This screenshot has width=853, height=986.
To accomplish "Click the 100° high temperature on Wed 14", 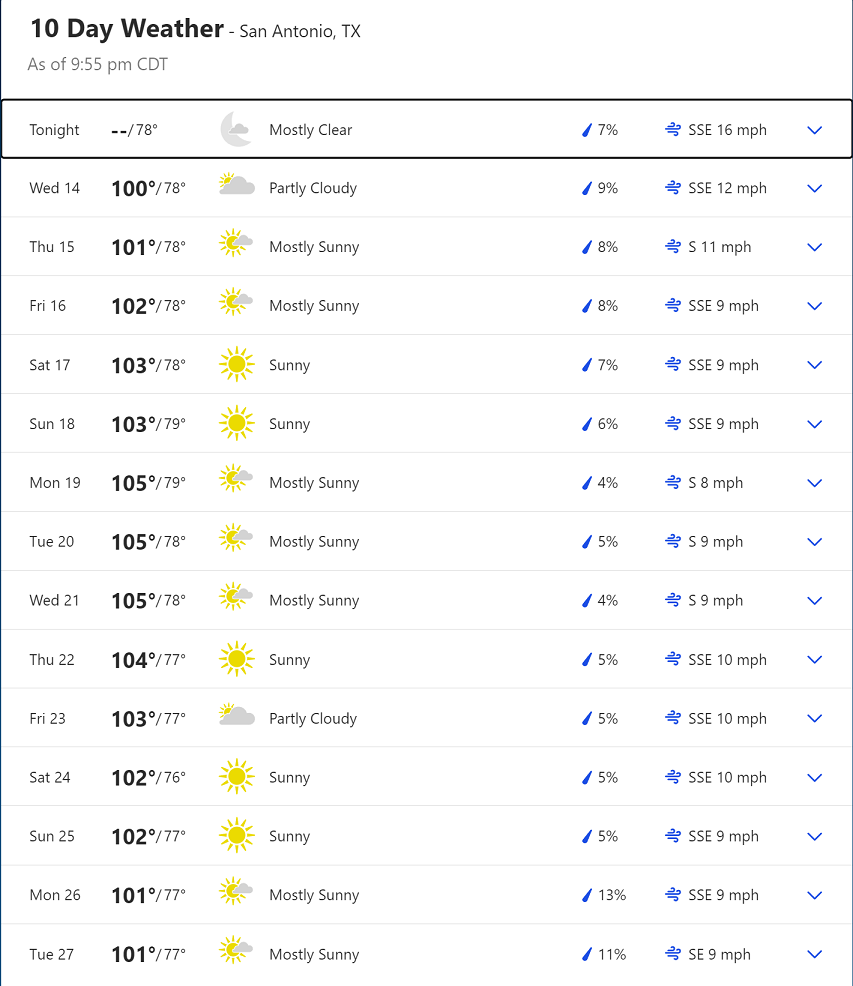I will point(133,189).
